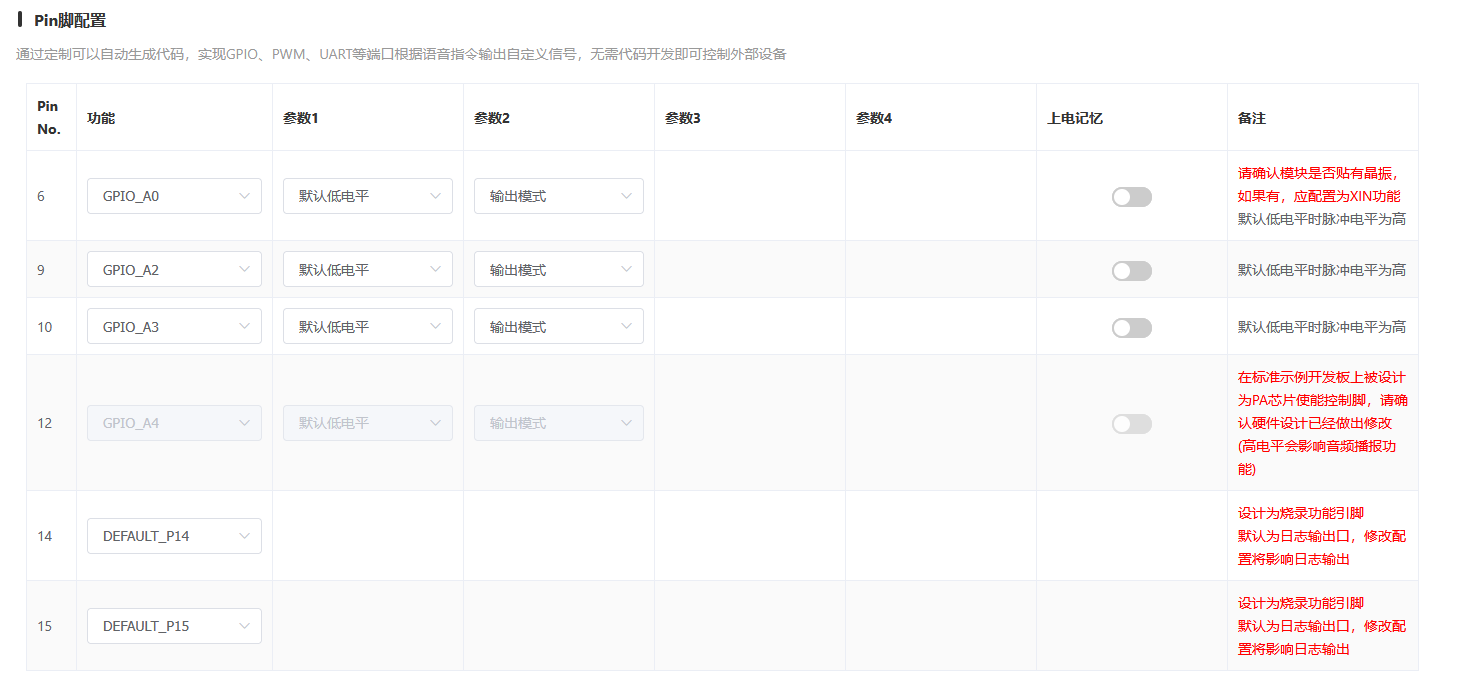The width and height of the screenshot is (1465, 687).
Task: Click the 上电记忆 column header
Action: [1074, 118]
